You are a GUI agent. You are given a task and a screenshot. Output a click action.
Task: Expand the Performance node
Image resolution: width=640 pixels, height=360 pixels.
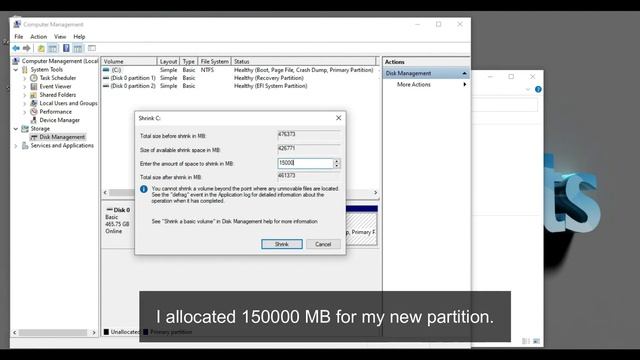[x=24, y=112]
